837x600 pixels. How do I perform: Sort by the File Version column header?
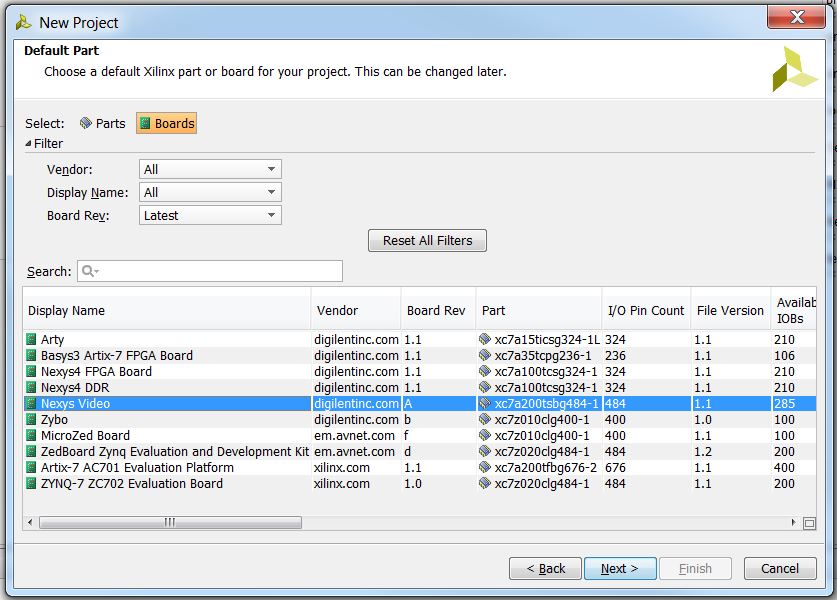731,311
